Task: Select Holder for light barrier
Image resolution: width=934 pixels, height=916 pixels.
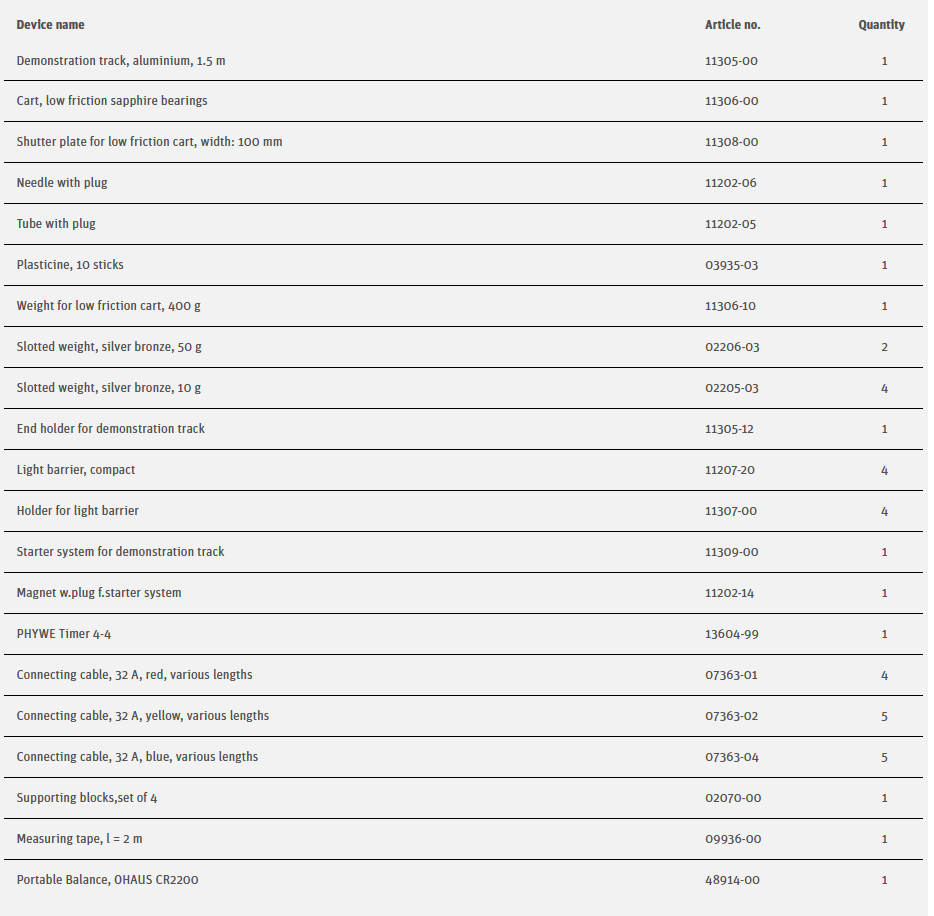Action: (78, 511)
